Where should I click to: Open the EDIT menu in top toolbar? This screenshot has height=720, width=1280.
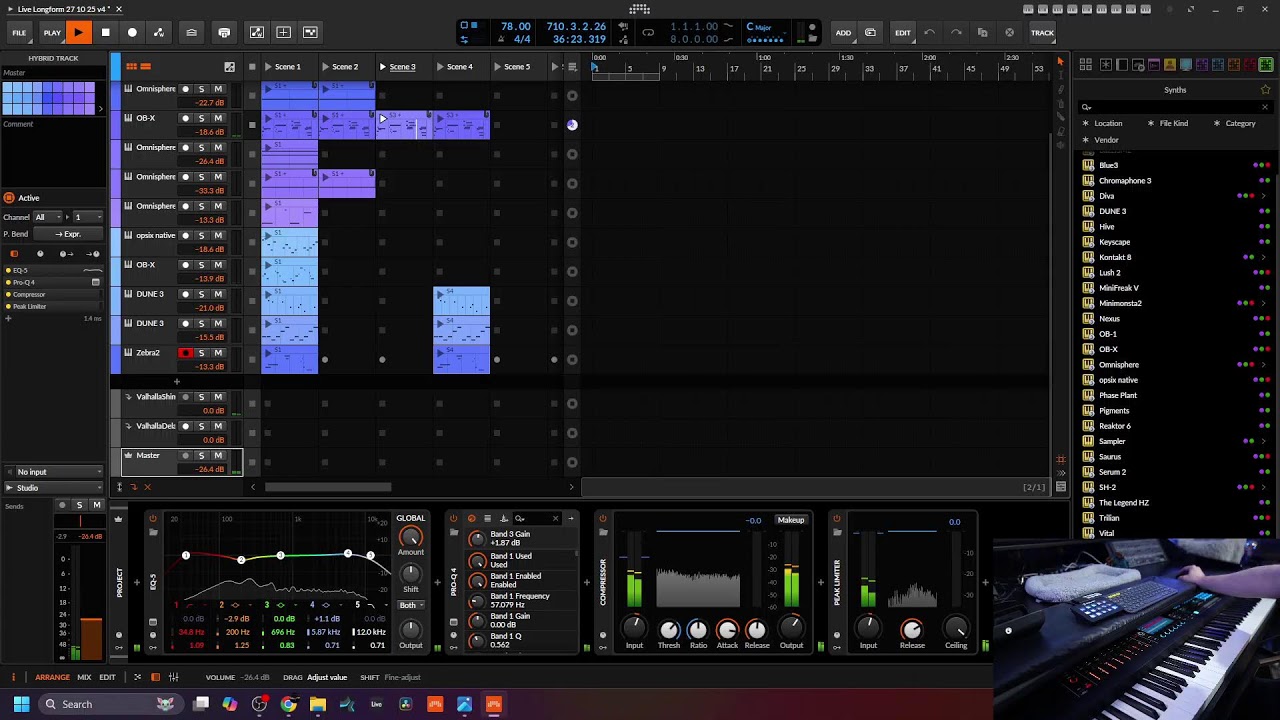coord(903,33)
